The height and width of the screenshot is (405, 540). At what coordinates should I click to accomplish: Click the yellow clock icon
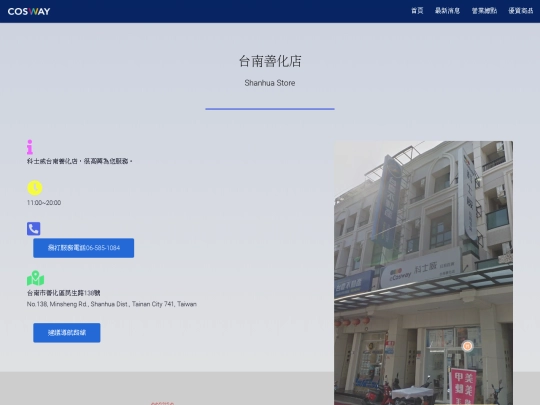coord(35,188)
